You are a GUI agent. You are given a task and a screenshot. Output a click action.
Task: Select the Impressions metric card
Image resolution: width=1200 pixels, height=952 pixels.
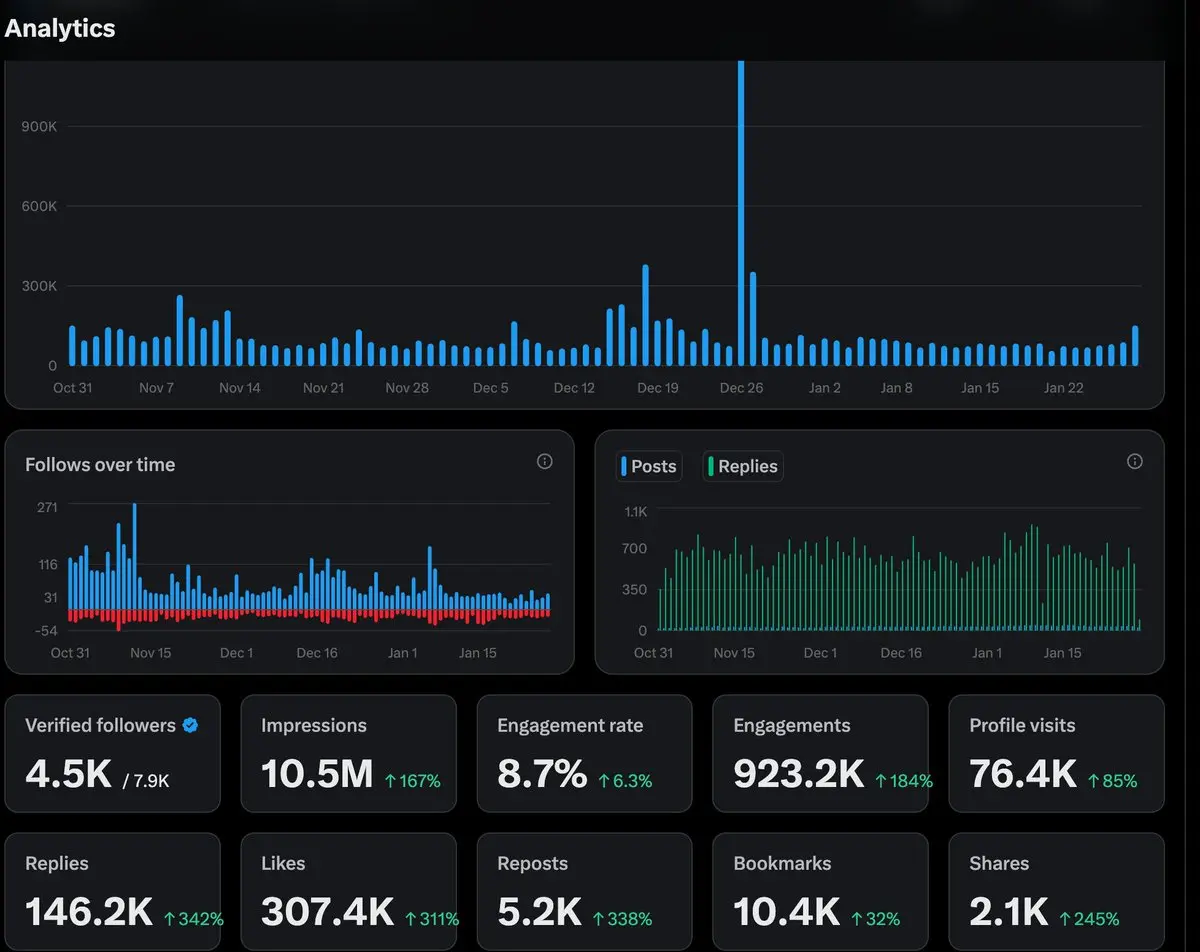348,754
